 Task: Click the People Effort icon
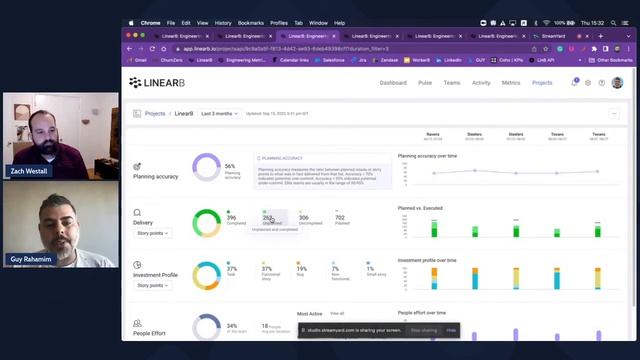coord(137,324)
